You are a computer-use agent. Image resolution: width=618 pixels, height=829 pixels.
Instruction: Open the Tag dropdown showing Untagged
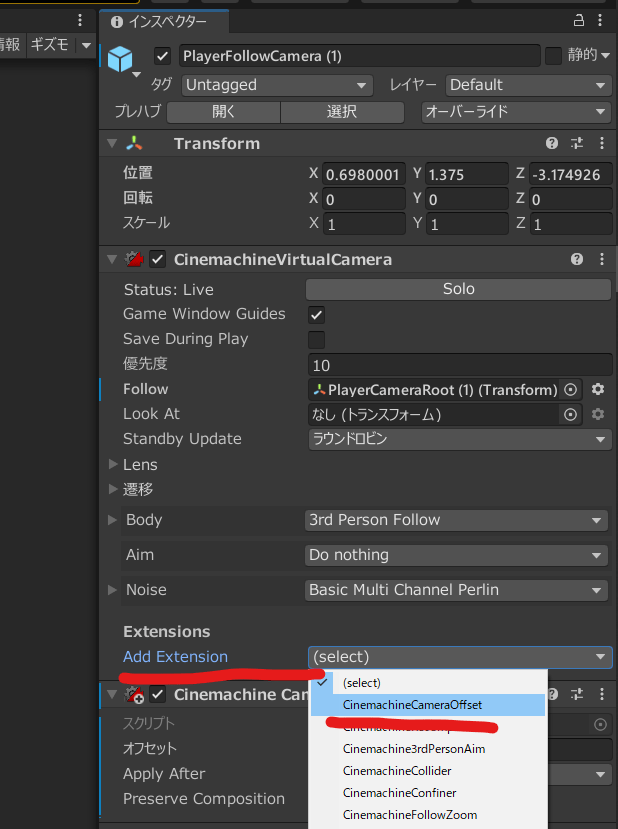click(x=278, y=85)
